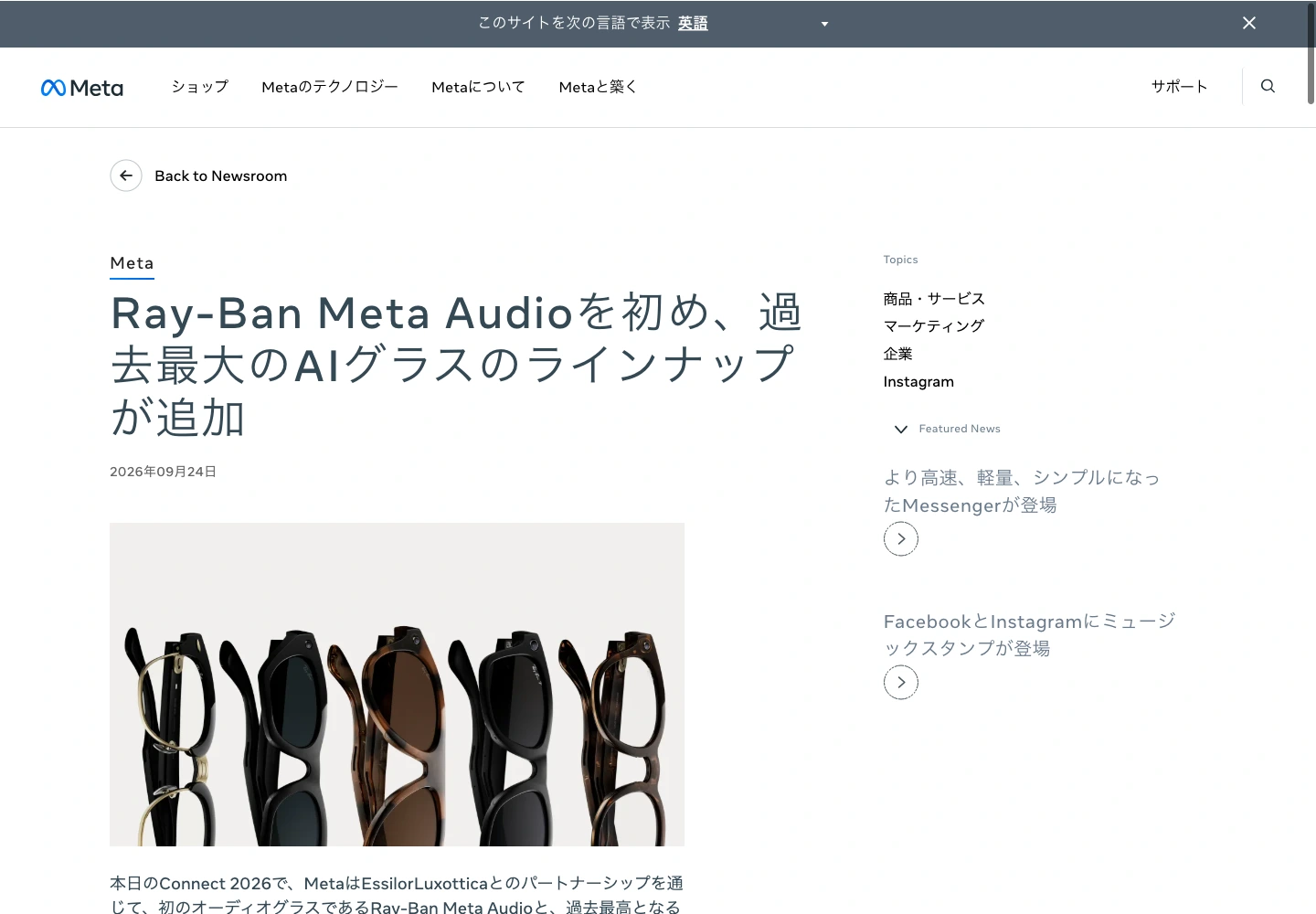Click the Ray-Ban Meta Audio article headline
The width and height of the screenshot is (1316, 914).
point(456,366)
